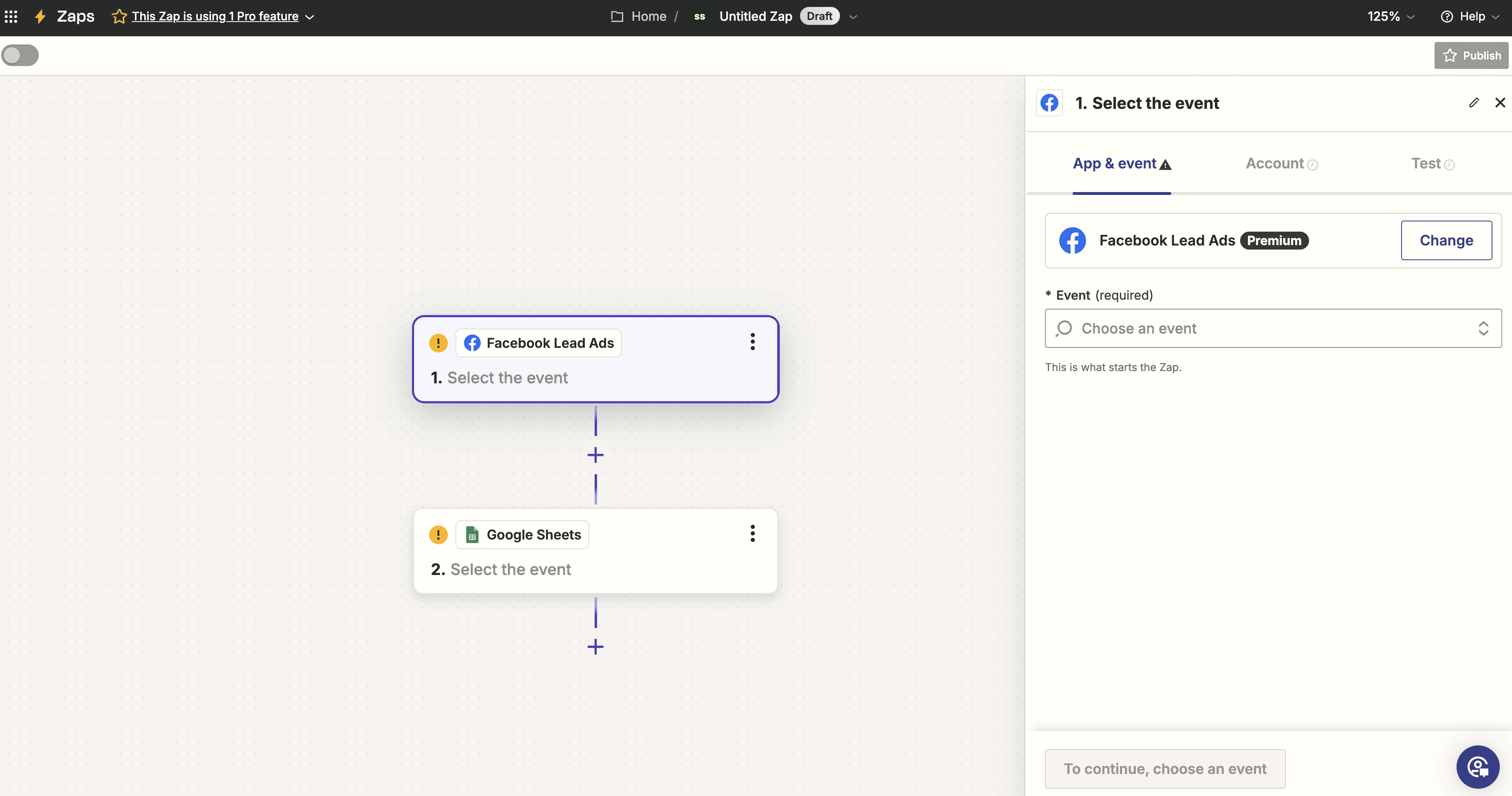Add a step after Google Sheets
Viewport: 1512px width, 796px height.
[x=596, y=647]
